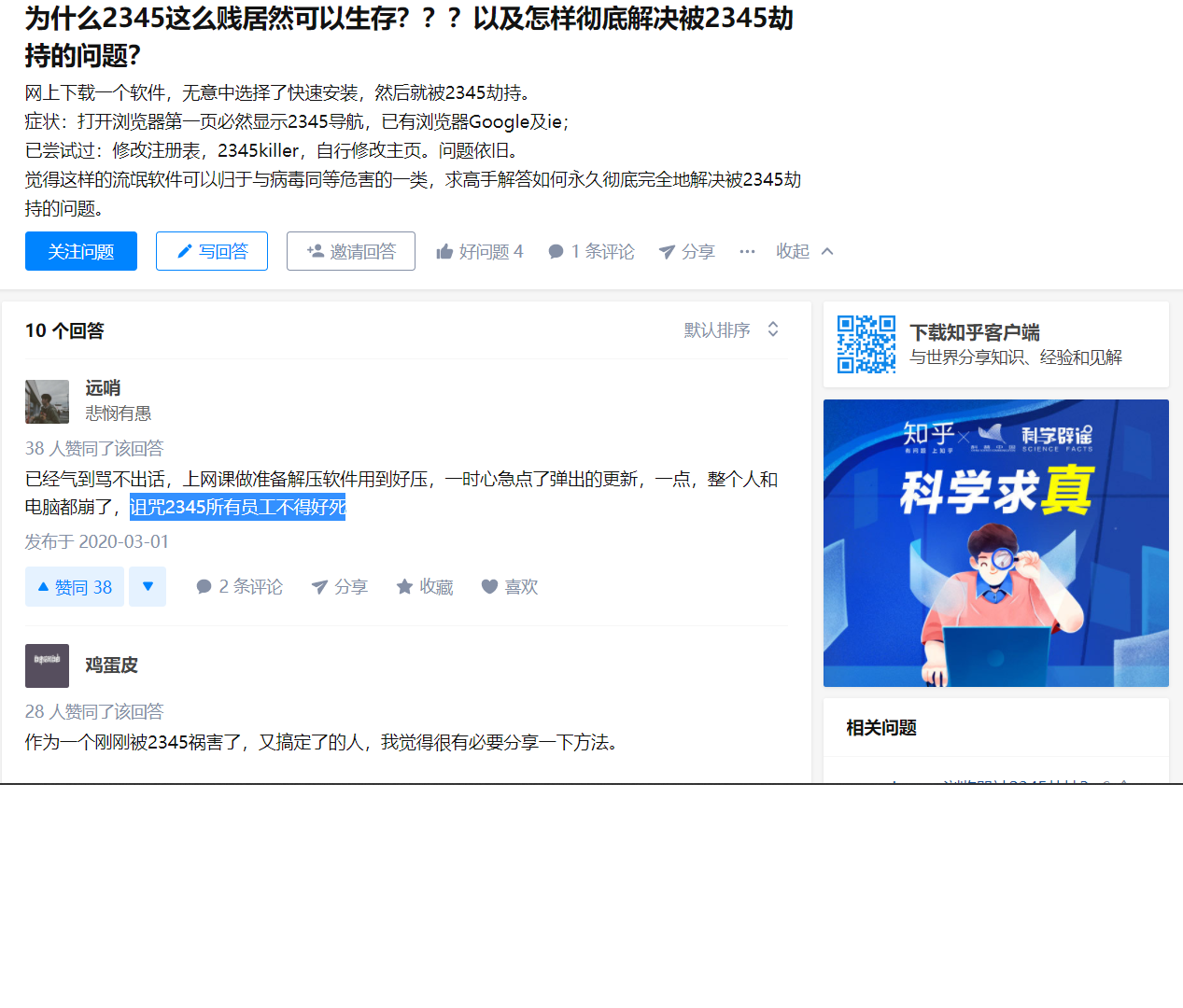Click the 关注问题 follow button

(x=81, y=251)
